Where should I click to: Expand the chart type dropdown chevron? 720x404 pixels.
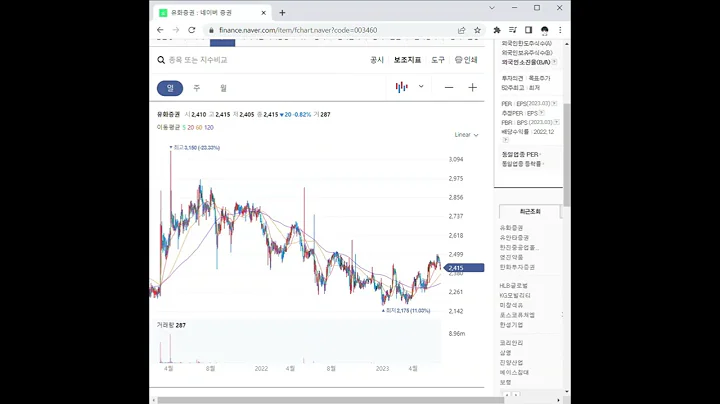(x=421, y=86)
